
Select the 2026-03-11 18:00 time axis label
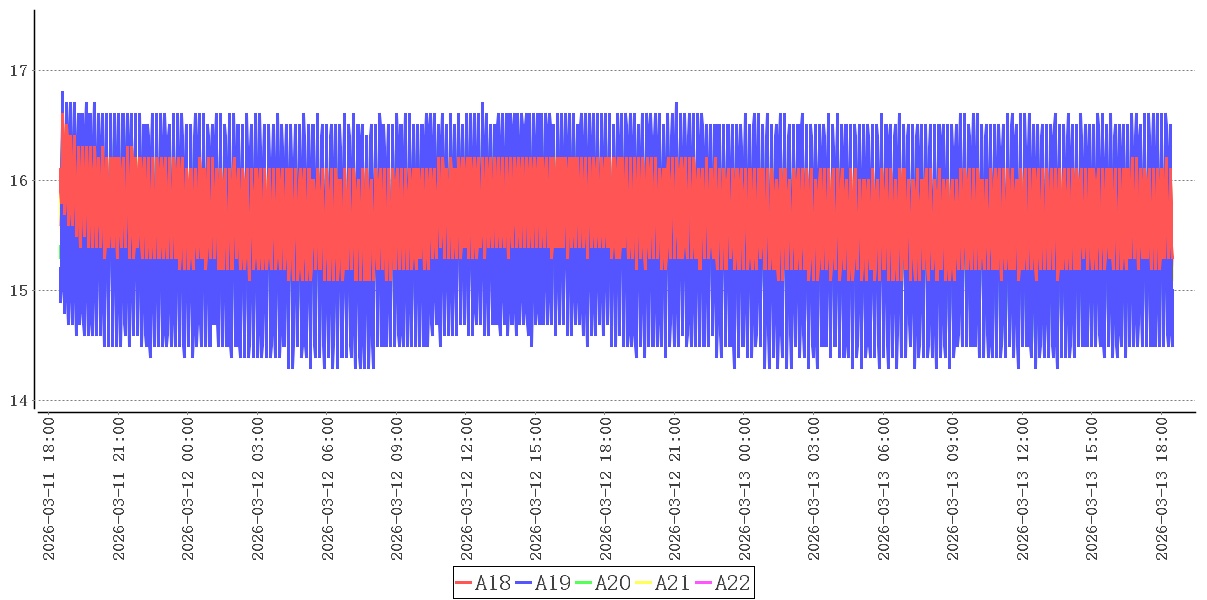[50, 489]
